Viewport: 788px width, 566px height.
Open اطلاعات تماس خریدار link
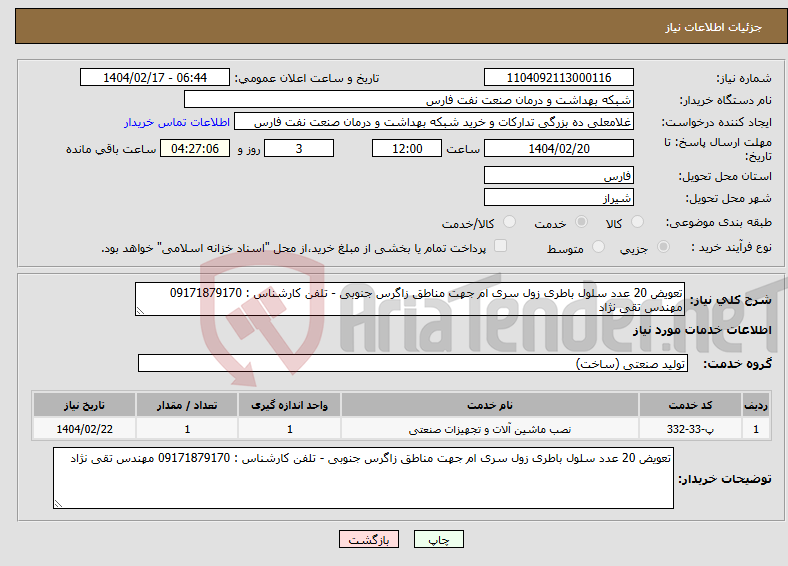pyautogui.click(x=176, y=122)
